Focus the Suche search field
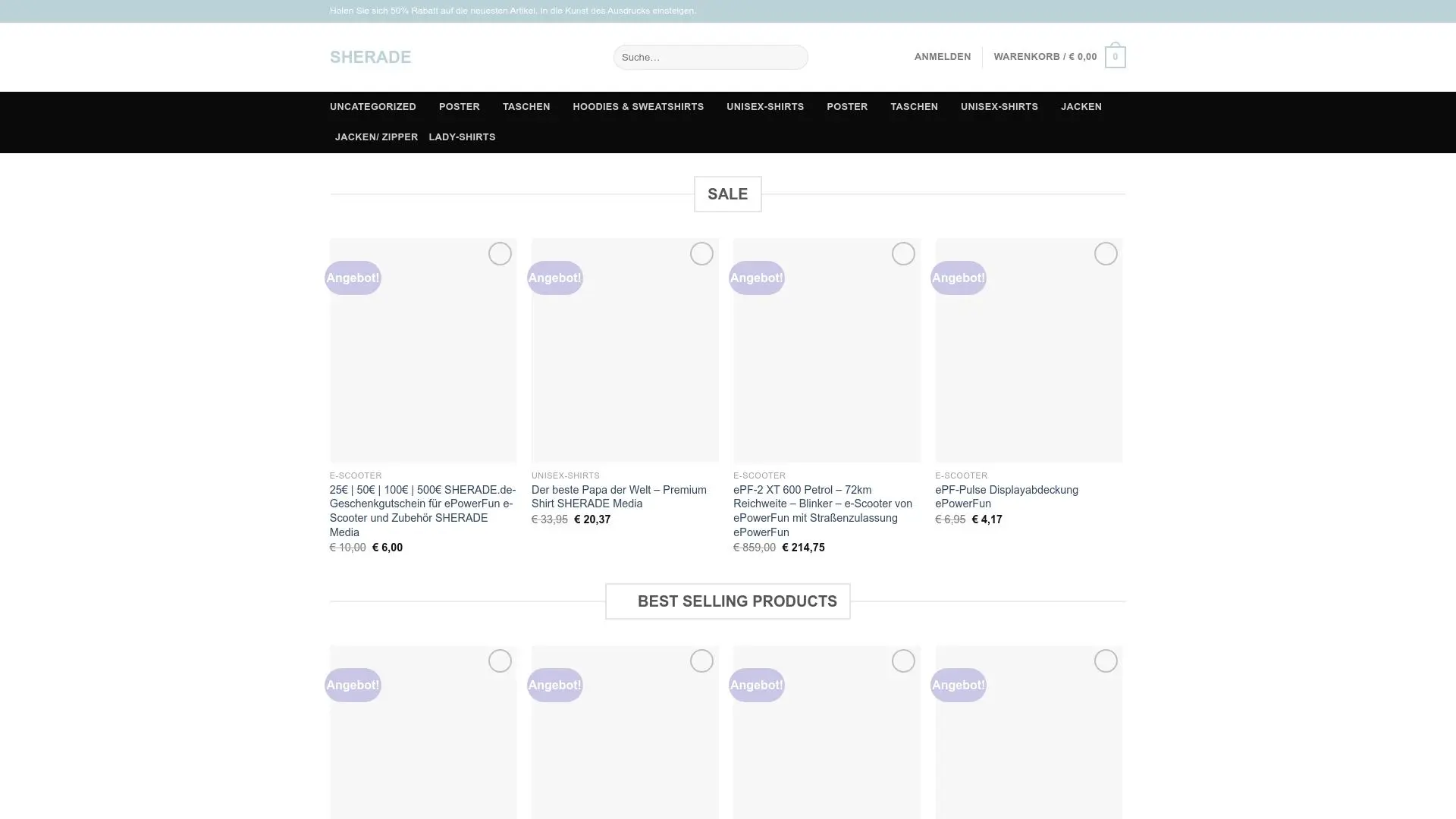This screenshot has width=1456, height=819. 710,57
